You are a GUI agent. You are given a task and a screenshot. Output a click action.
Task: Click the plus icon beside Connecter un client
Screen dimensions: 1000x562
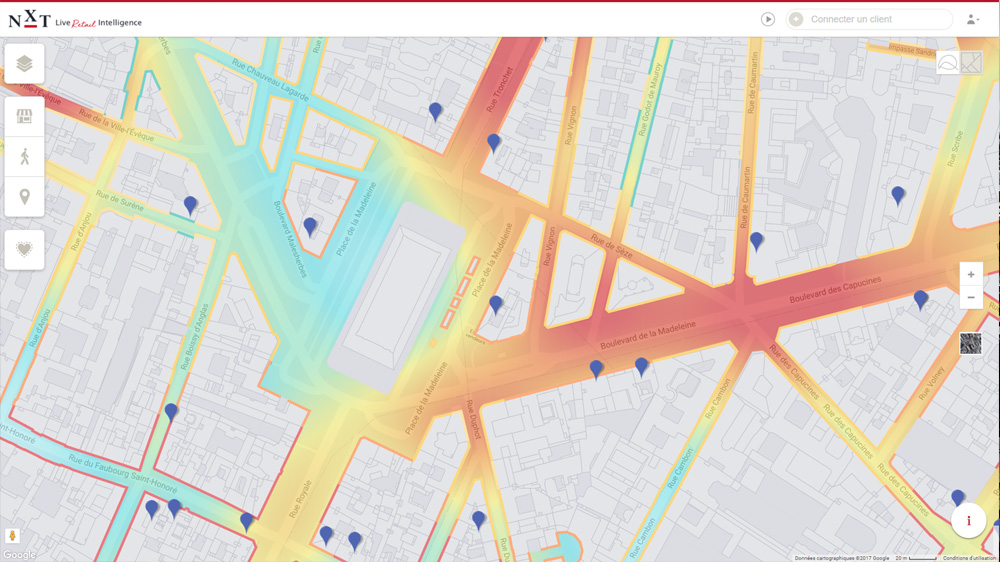pos(796,19)
